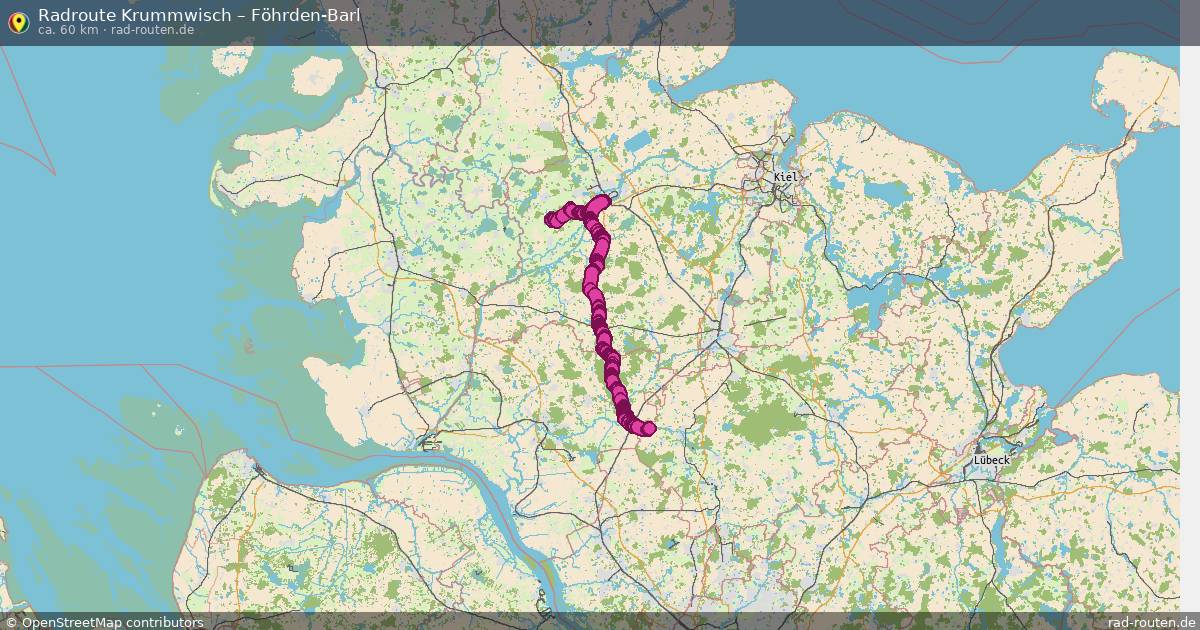Viewport: 1200px width, 630px height.
Task: Click the Radroute Krummwisch – Föhrden-Barl title
Action: (200, 15)
